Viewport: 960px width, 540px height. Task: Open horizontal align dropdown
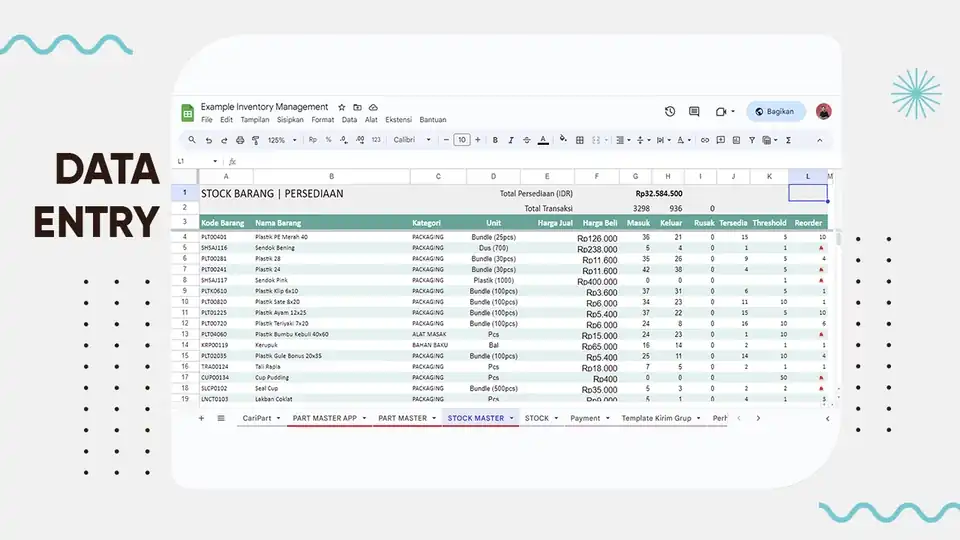click(x=623, y=140)
